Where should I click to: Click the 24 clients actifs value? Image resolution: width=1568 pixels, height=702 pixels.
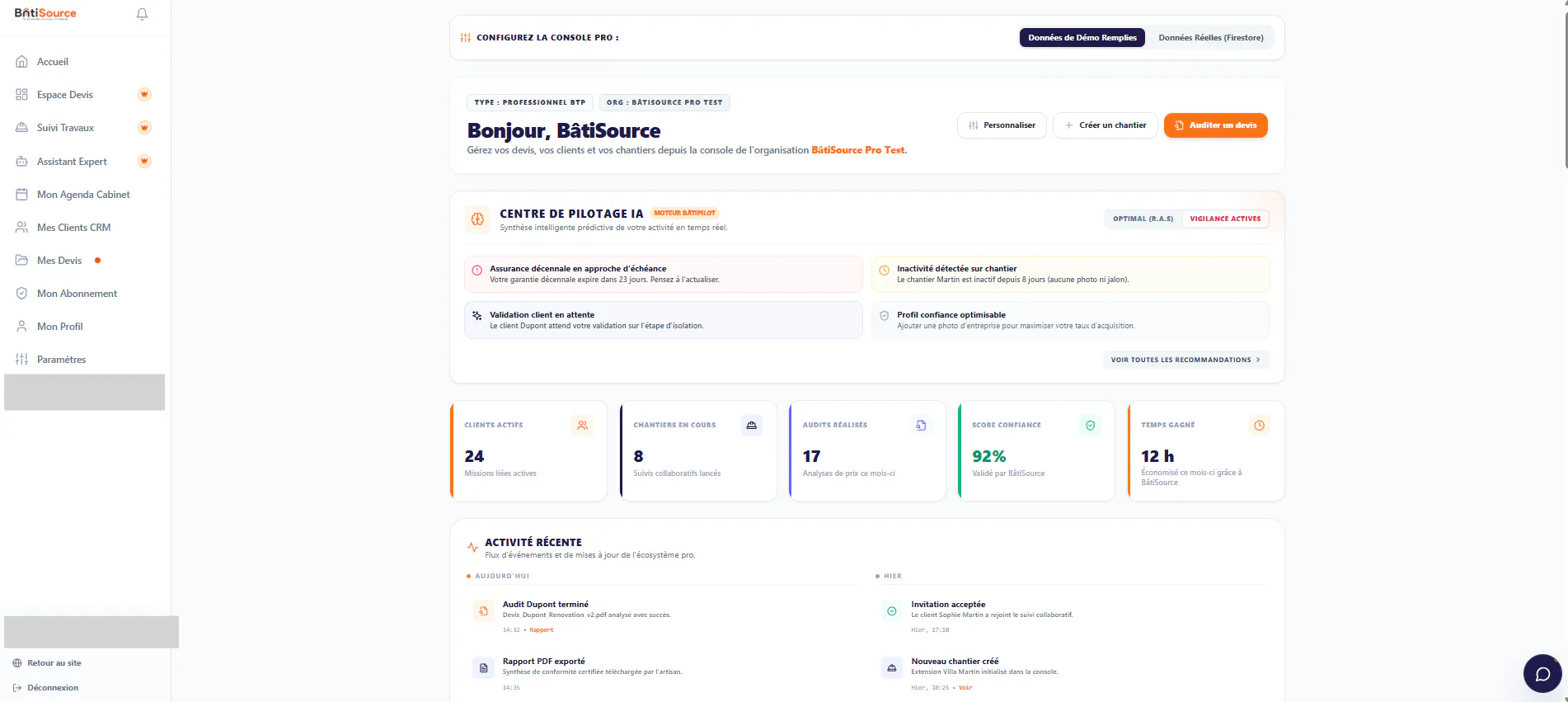(x=474, y=456)
